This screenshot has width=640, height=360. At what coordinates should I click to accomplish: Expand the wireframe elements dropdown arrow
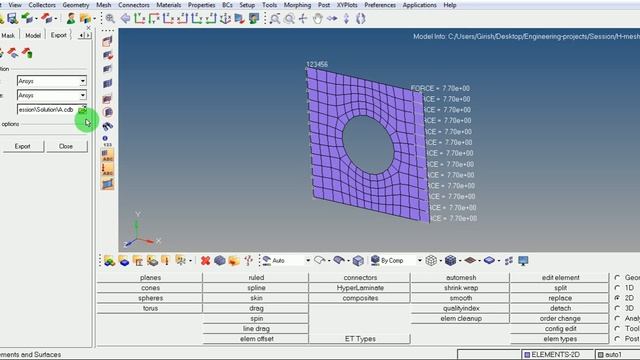coord(441,261)
